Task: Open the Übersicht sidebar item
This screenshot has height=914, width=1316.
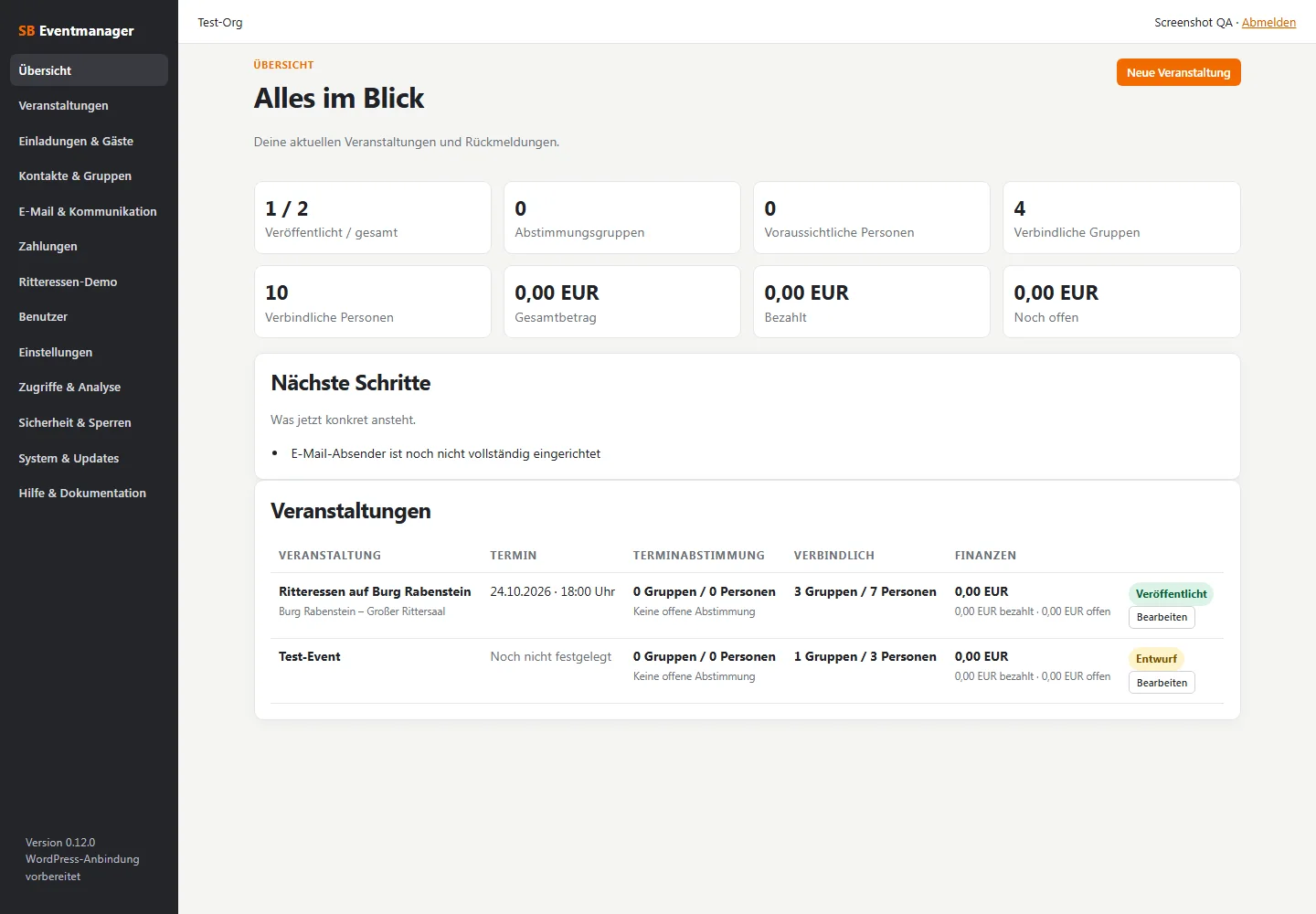Action: [x=89, y=70]
